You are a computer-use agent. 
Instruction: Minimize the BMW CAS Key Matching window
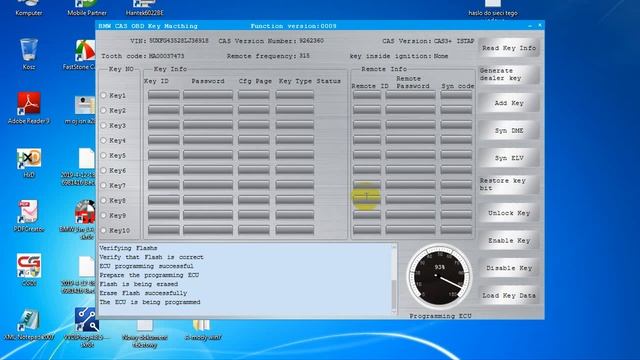point(530,26)
